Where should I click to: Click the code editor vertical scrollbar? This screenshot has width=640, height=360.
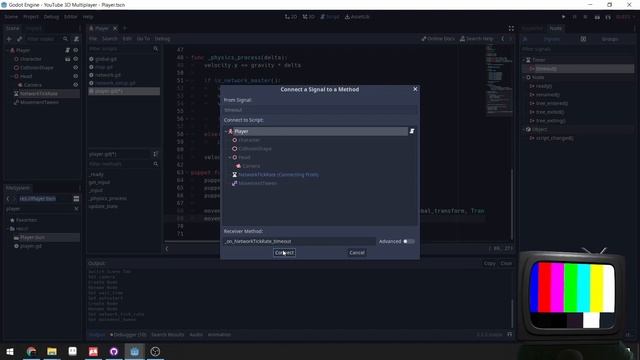point(512,204)
